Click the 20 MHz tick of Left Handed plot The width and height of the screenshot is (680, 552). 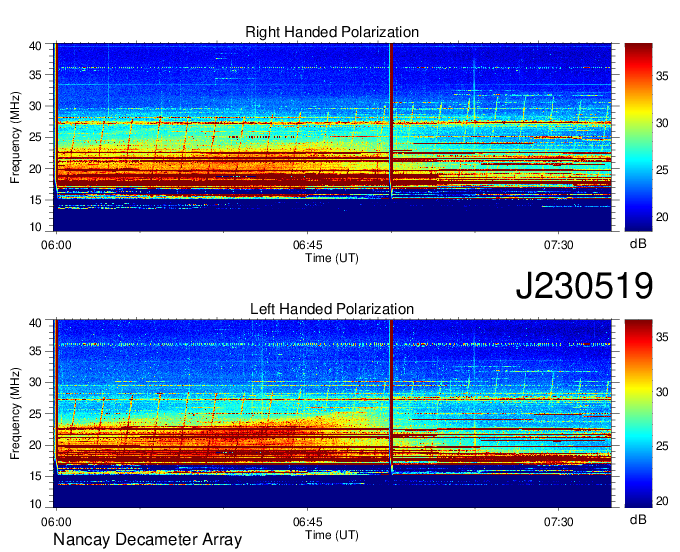[x=35, y=445]
